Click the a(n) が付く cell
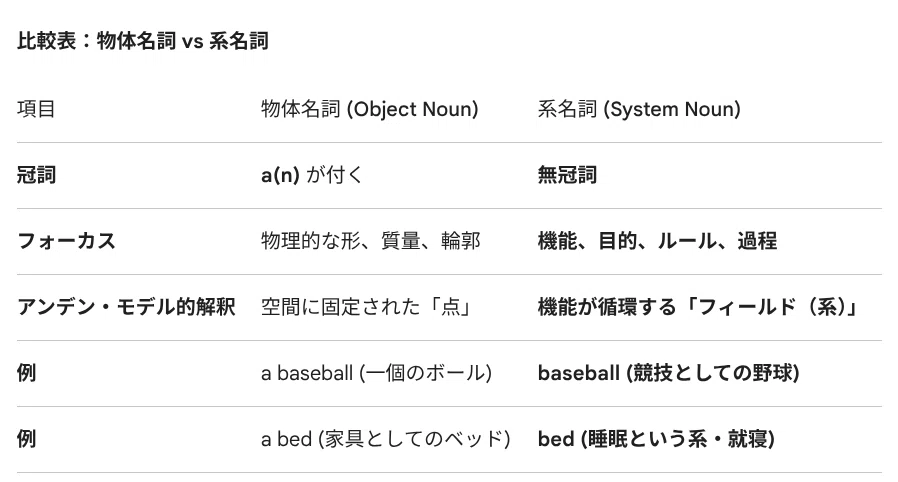This screenshot has width=898, height=482. [x=312, y=175]
